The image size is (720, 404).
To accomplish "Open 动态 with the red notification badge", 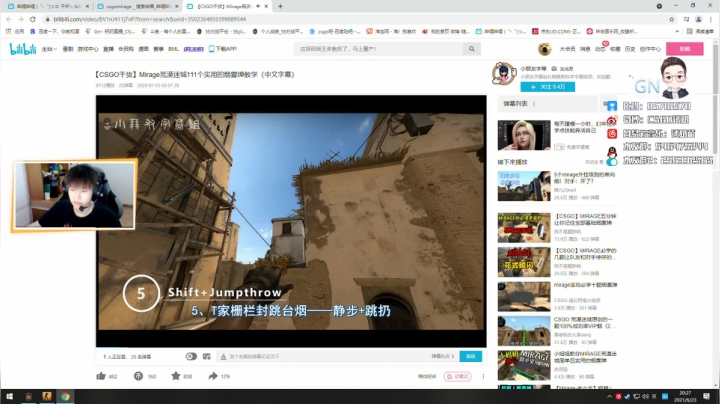I will [601, 48].
